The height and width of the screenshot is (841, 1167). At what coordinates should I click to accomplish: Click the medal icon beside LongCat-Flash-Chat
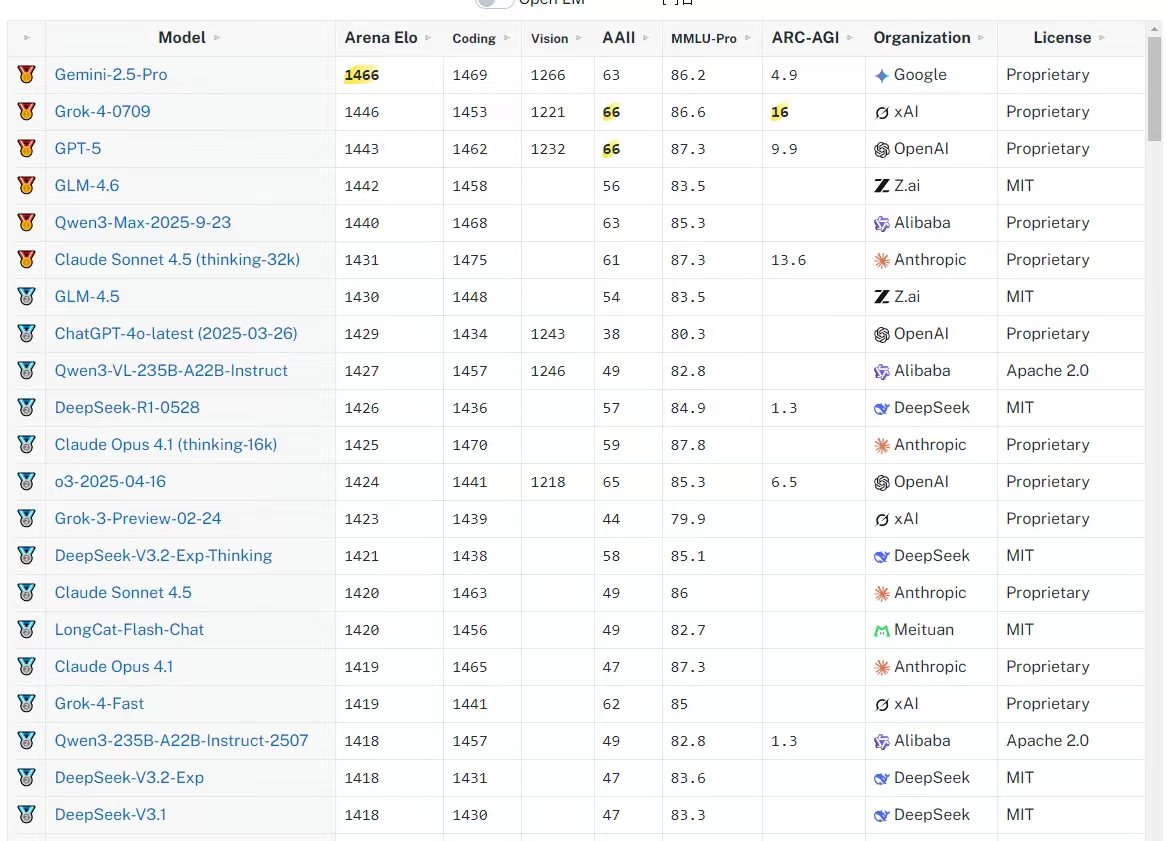click(27, 629)
